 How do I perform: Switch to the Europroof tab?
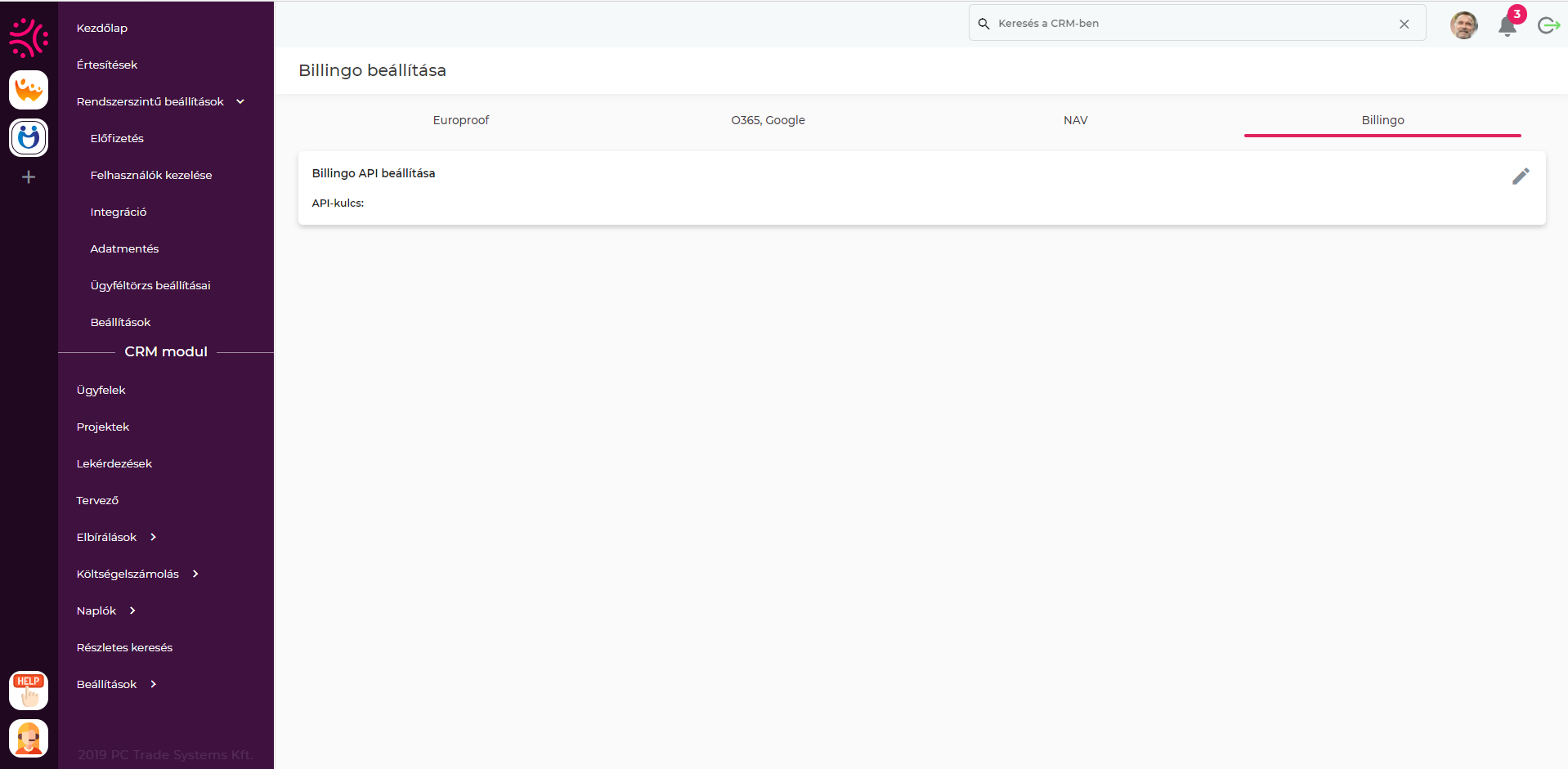pyautogui.click(x=461, y=120)
